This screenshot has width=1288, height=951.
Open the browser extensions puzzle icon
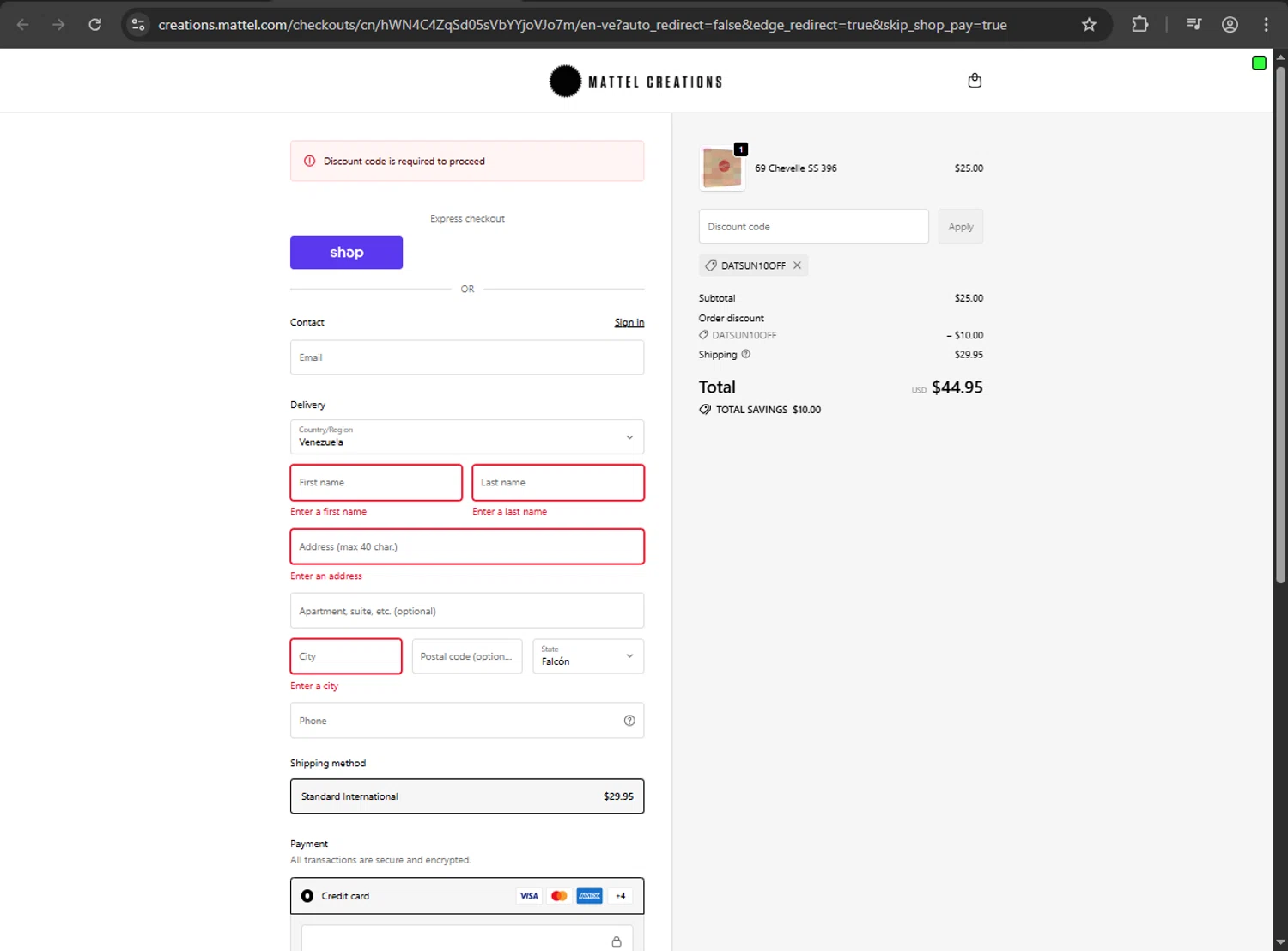coord(1139,25)
